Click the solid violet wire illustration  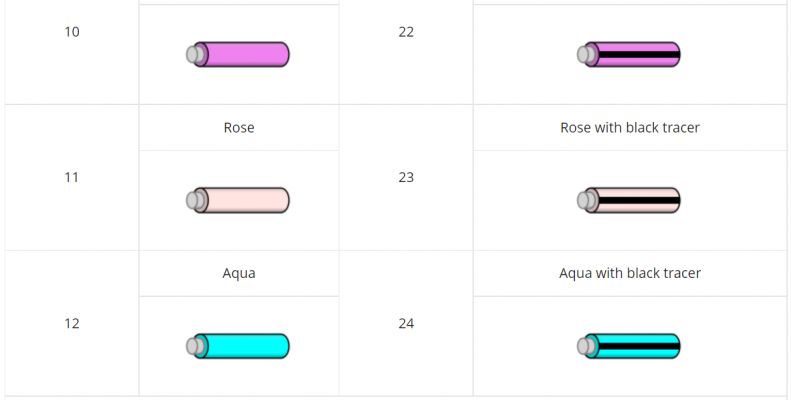click(x=241, y=54)
